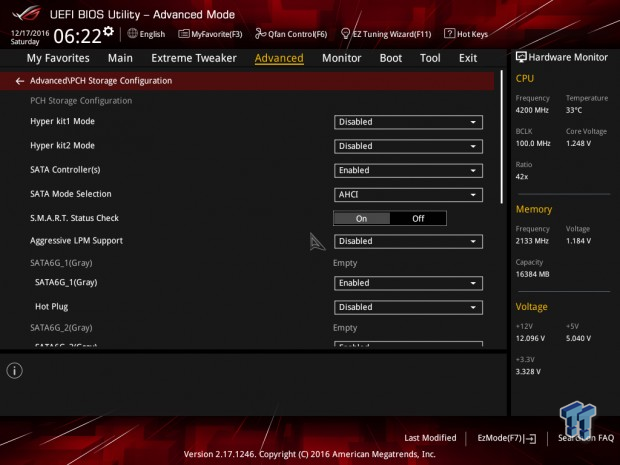Switch to the My Favorites tab
Viewport: 620px width, 465px height.
pyautogui.click(x=58, y=58)
